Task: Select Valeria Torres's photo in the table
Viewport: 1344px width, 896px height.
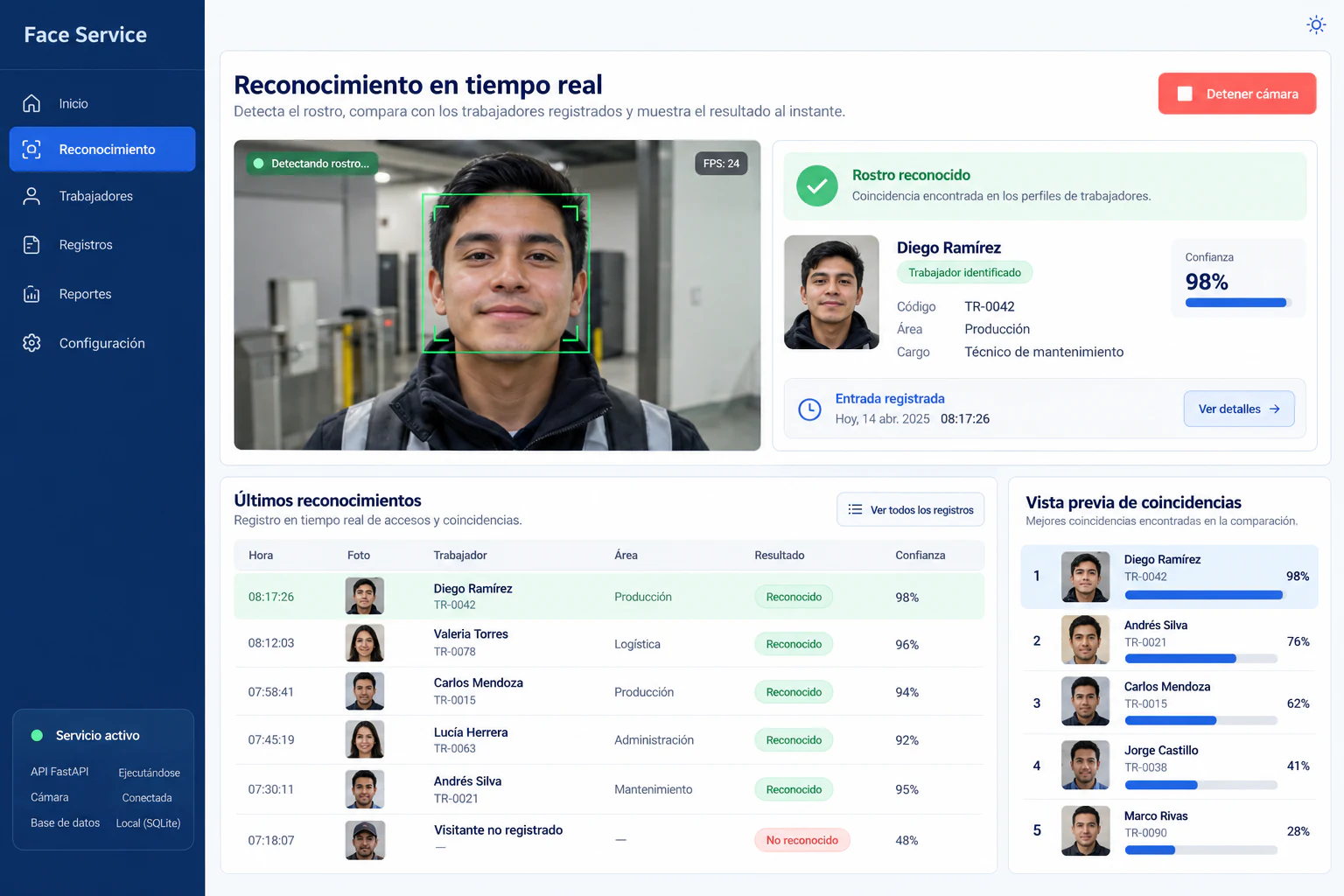Action: point(365,643)
